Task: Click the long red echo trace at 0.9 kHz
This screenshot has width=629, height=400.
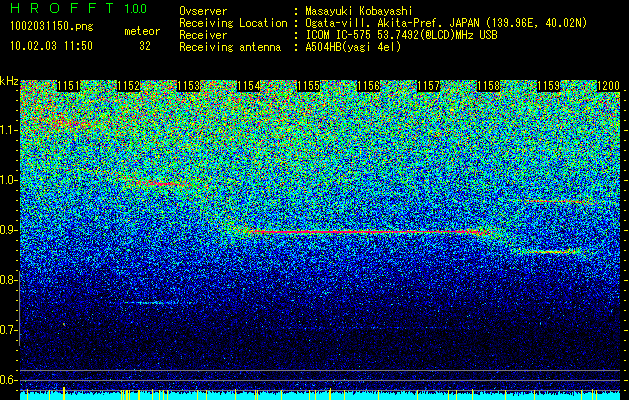Action: coord(365,232)
